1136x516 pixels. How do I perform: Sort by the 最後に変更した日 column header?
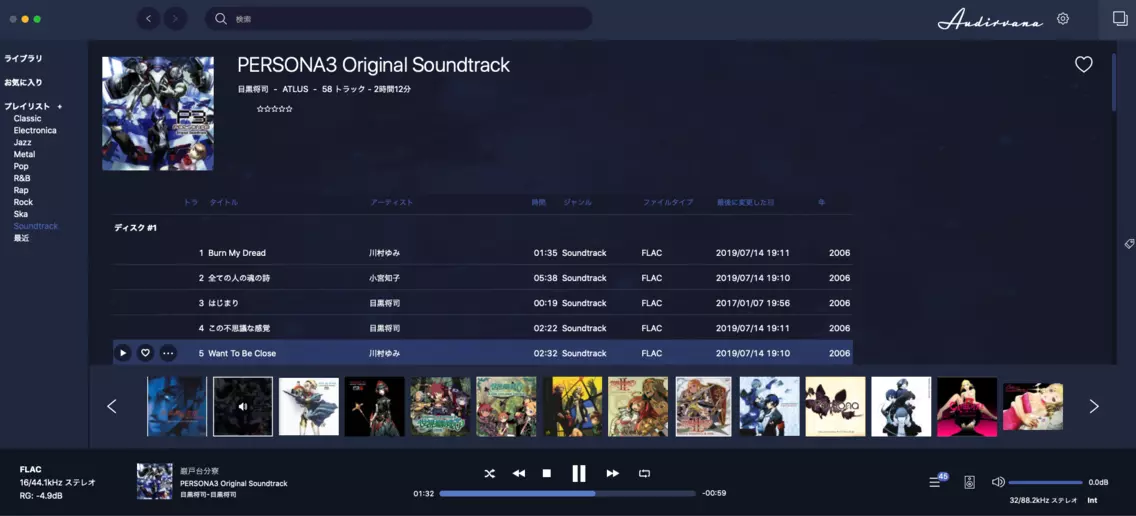pyautogui.click(x=746, y=203)
